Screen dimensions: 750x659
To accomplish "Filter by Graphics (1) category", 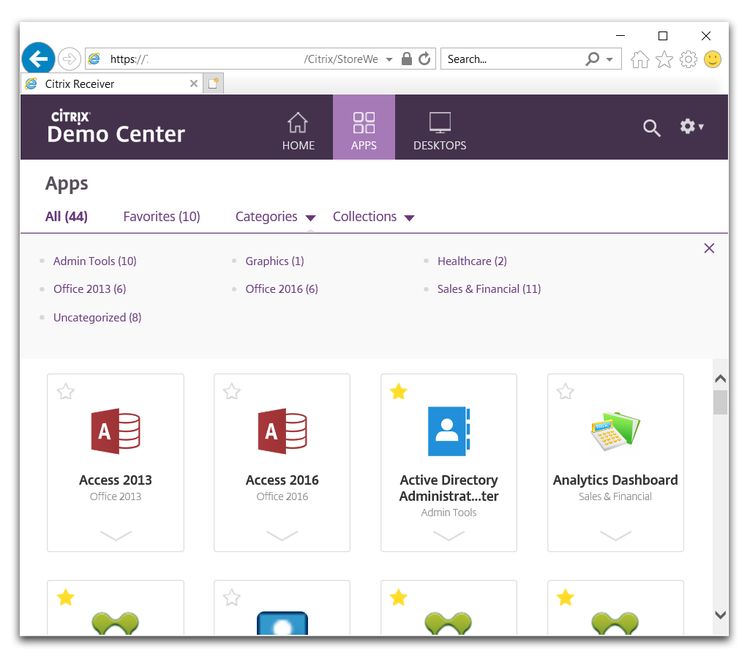I will (275, 261).
